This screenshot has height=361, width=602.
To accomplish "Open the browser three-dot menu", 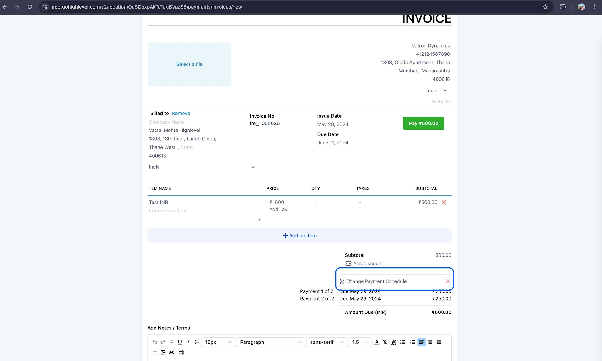I will click(x=594, y=7).
